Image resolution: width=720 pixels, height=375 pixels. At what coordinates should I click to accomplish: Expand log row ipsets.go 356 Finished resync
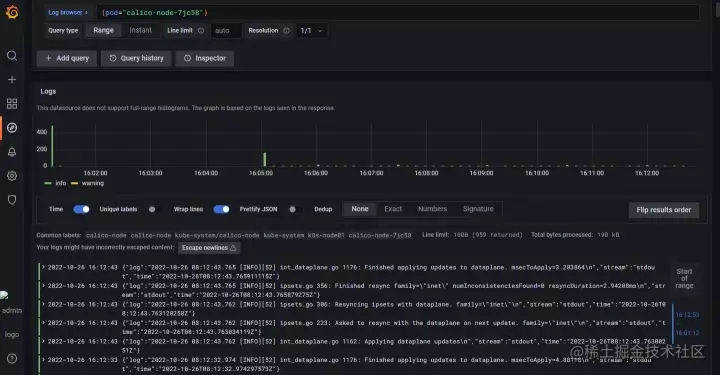[44, 285]
